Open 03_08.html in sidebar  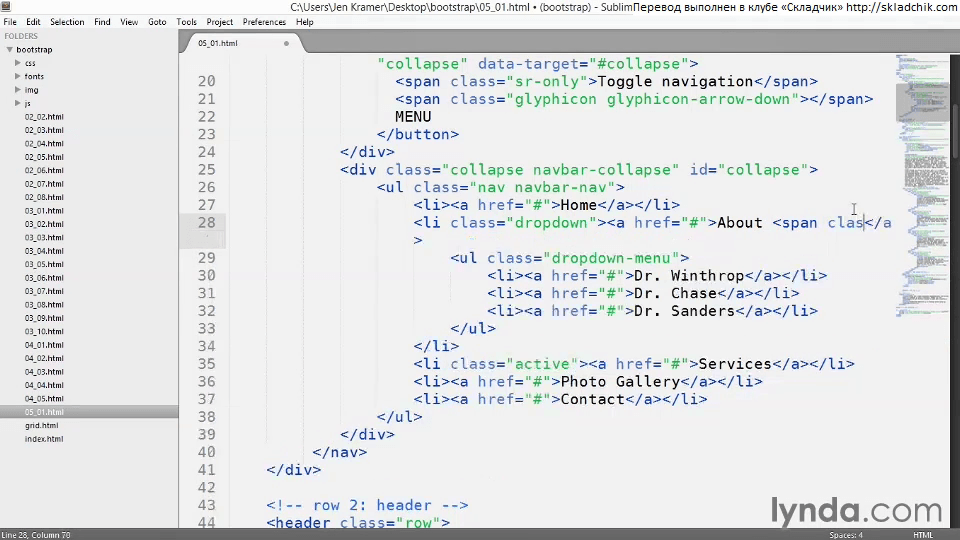tap(44, 305)
